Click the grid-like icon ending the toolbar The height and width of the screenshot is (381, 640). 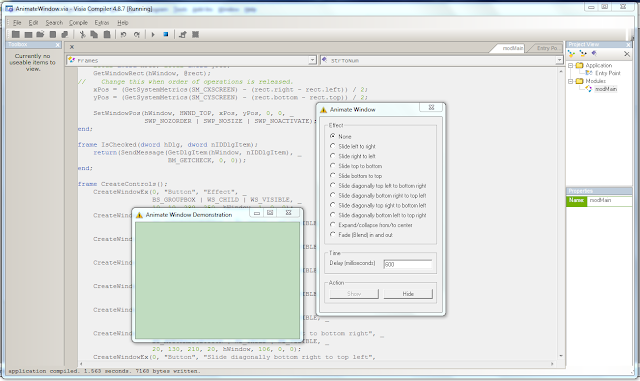196,35
